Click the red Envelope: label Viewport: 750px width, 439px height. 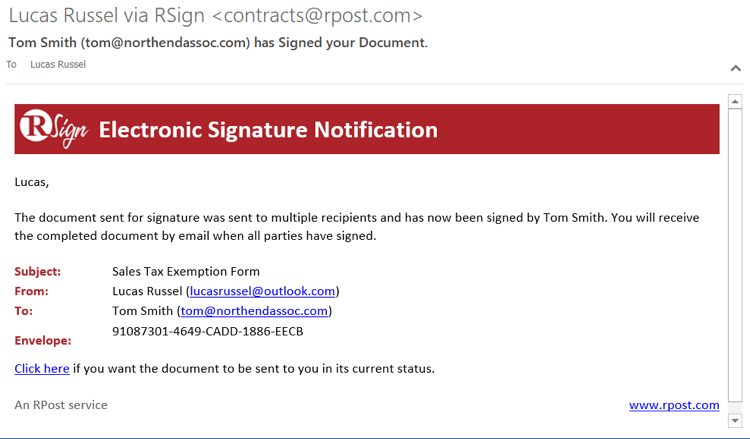[x=43, y=340]
